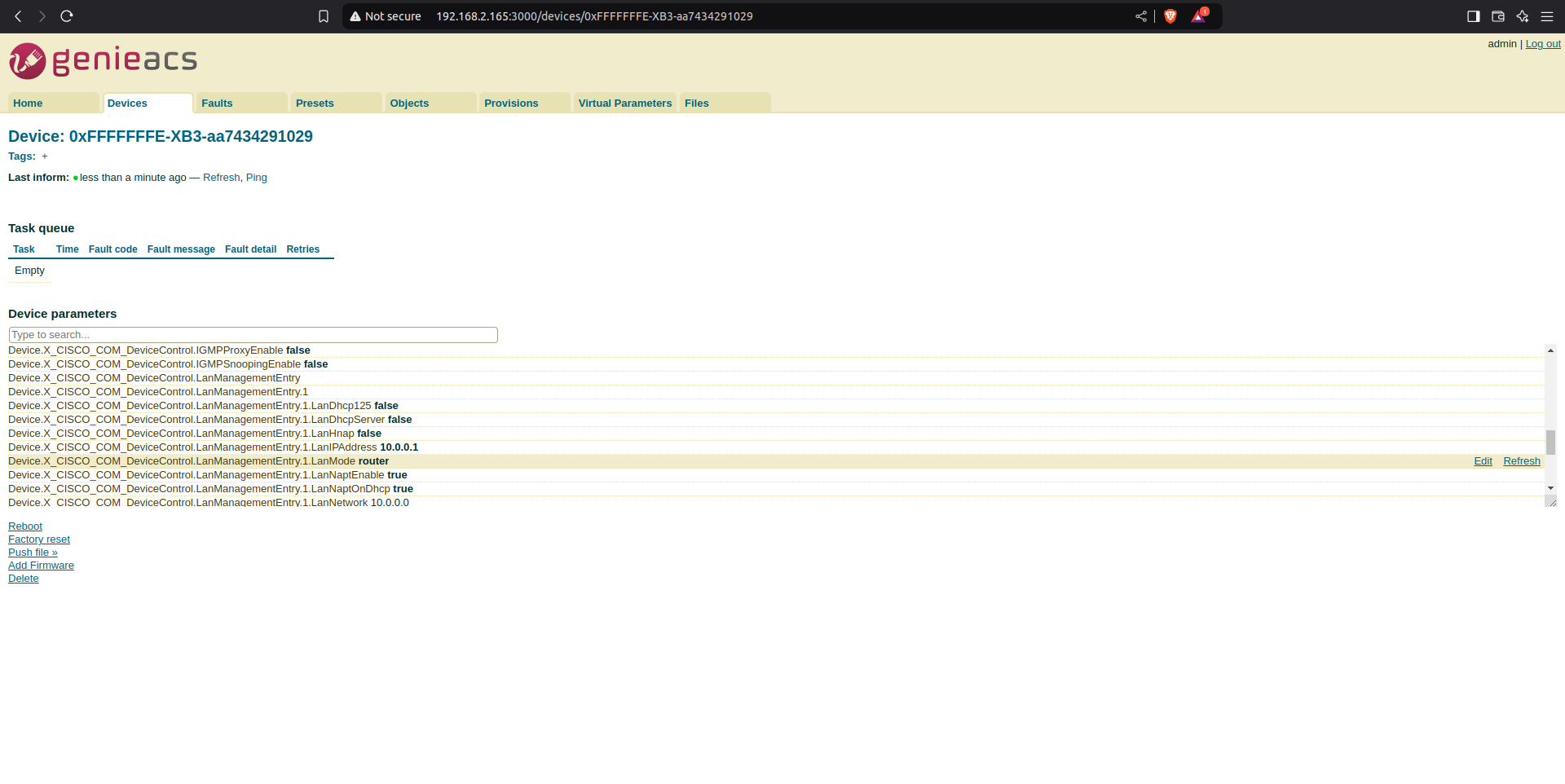This screenshot has height=784, width=1565.
Task: Open the browser hamburger menu
Action: [1546, 16]
